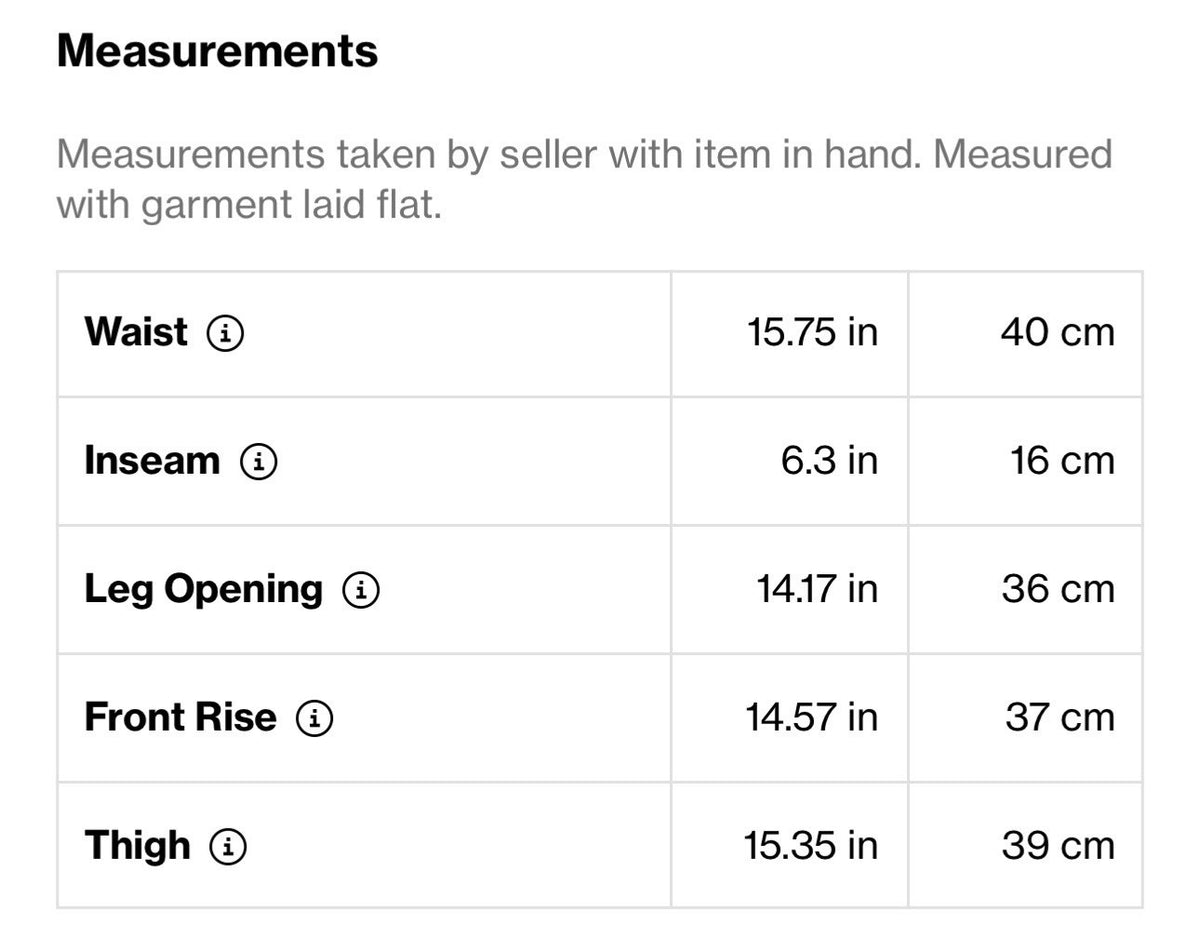The image size is (1200, 939).
Task: Open the info icon beside Leg Opening
Action: [x=361, y=589]
